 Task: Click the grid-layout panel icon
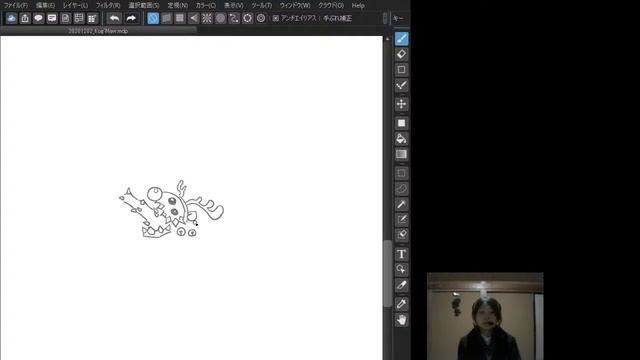[x=92, y=18]
